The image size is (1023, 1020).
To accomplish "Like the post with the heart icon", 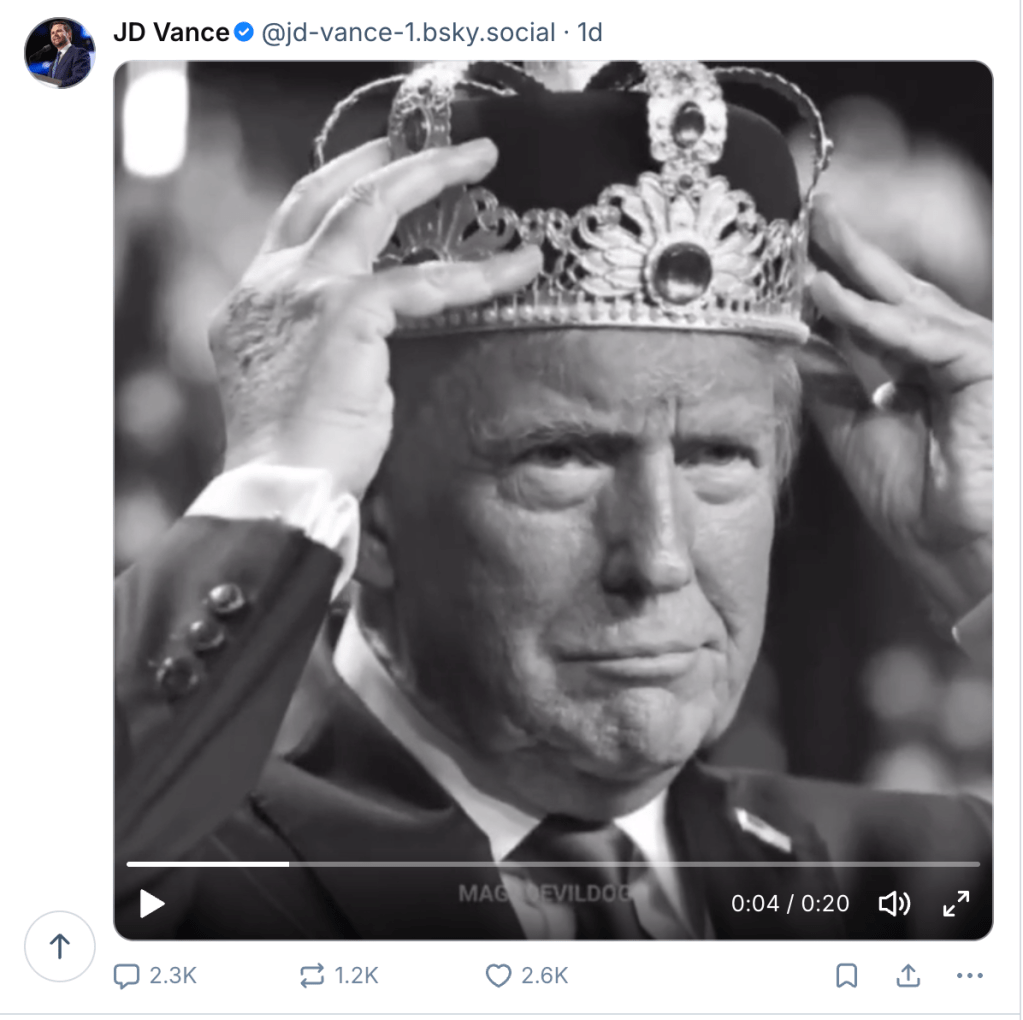I will pos(498,976).
